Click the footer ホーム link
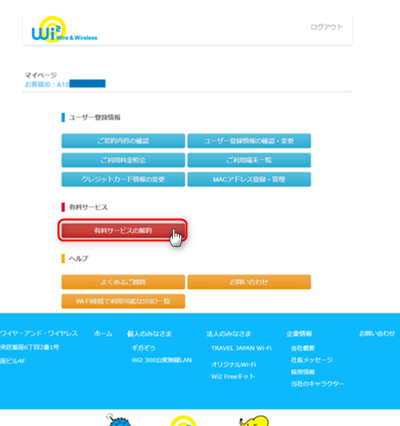Image resolution: width=400 pixels, height=426 pixels. pos(103,334)
